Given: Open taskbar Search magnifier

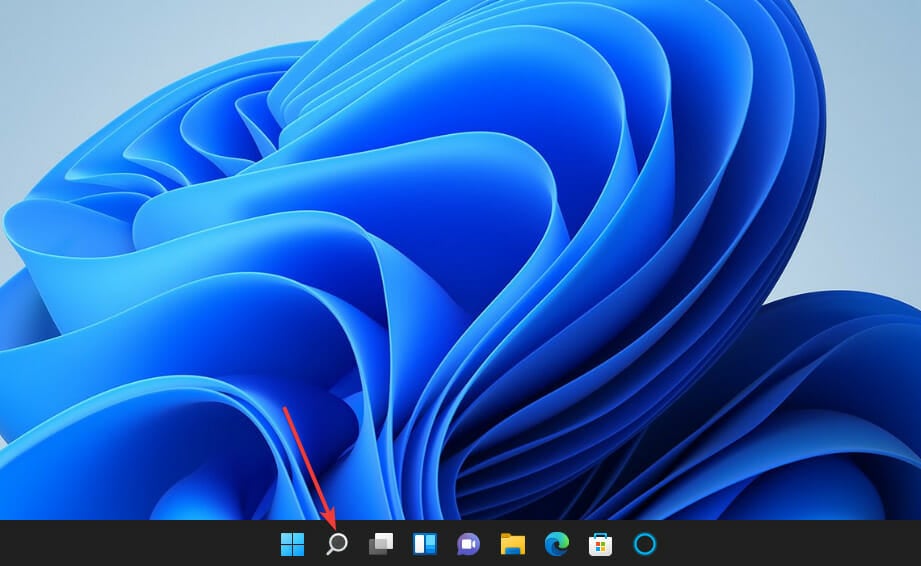Looking at the screenshot, I should click(337, 544).
